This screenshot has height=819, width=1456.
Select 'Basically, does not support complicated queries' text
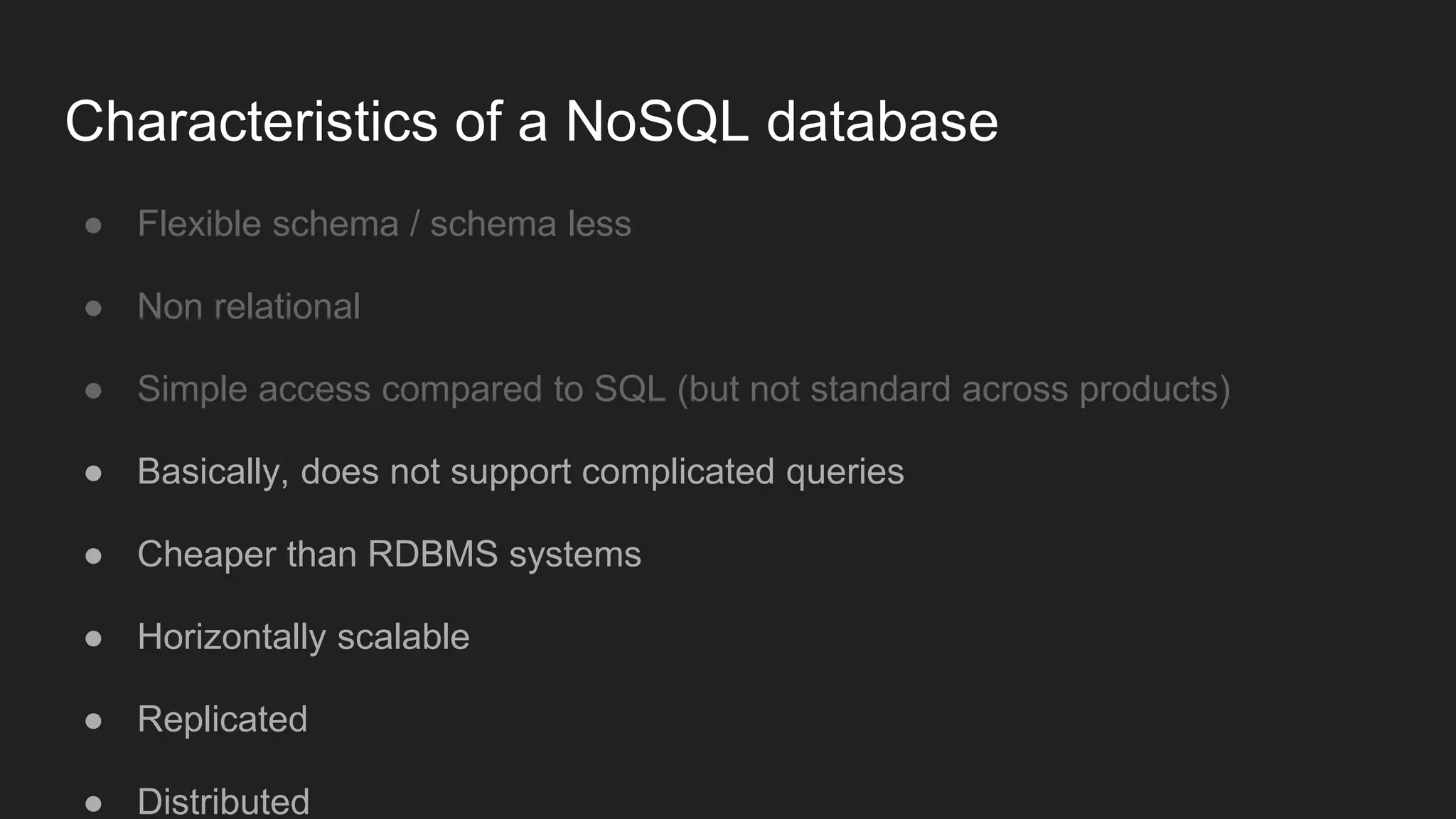pyautogui.click(x=520, y=471)
